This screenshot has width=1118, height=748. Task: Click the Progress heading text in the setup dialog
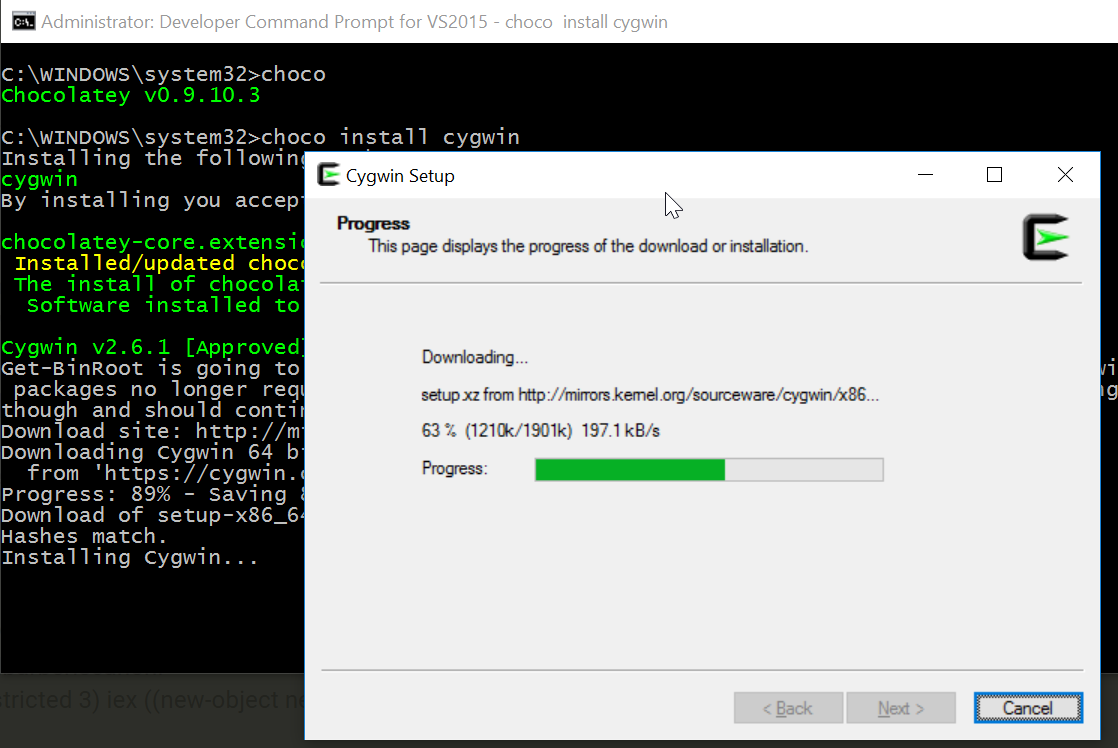(373, 223)
